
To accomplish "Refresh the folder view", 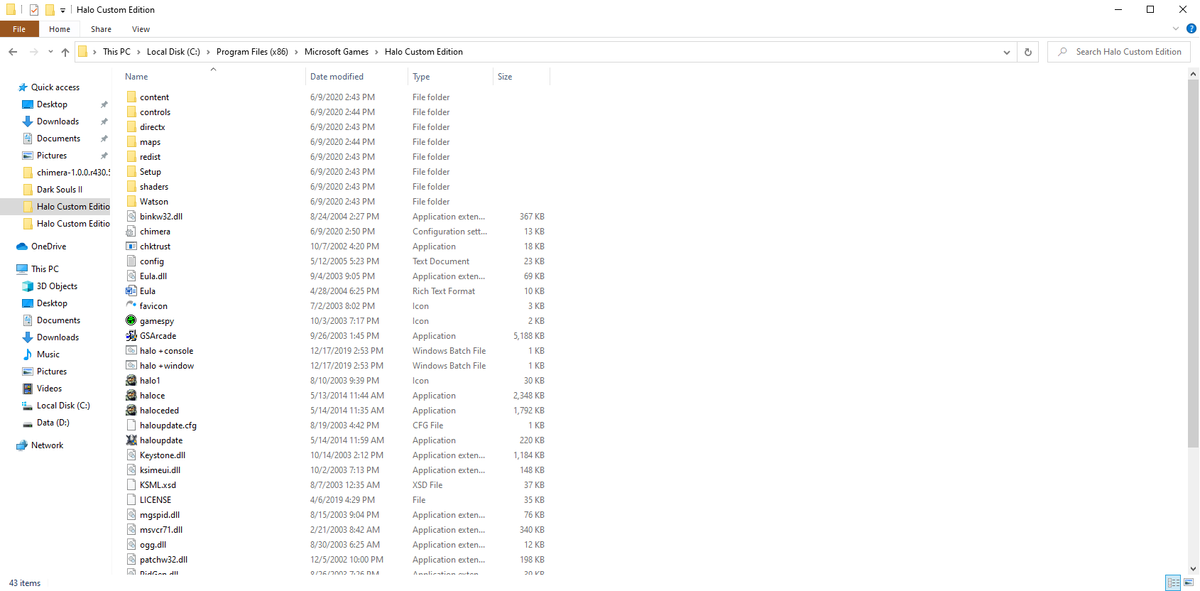I will pos(1028,52).
